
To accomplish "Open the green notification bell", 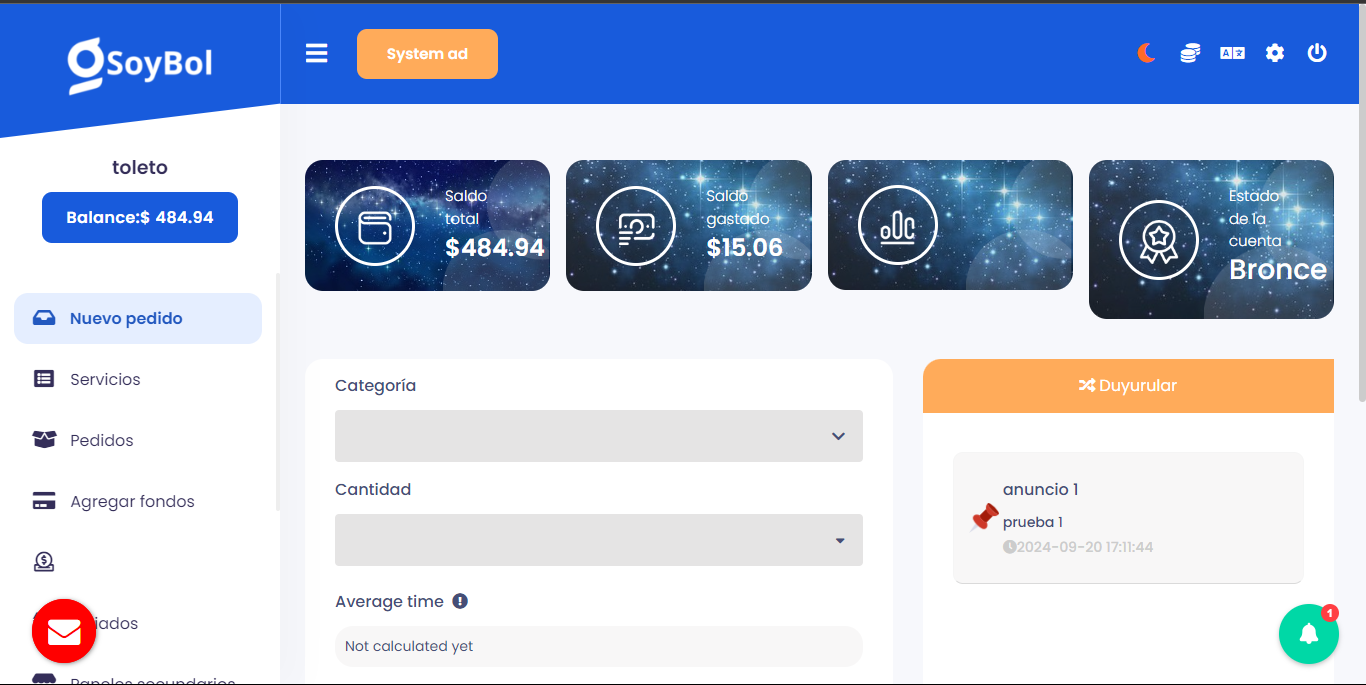I will [x=1308, y=634].
